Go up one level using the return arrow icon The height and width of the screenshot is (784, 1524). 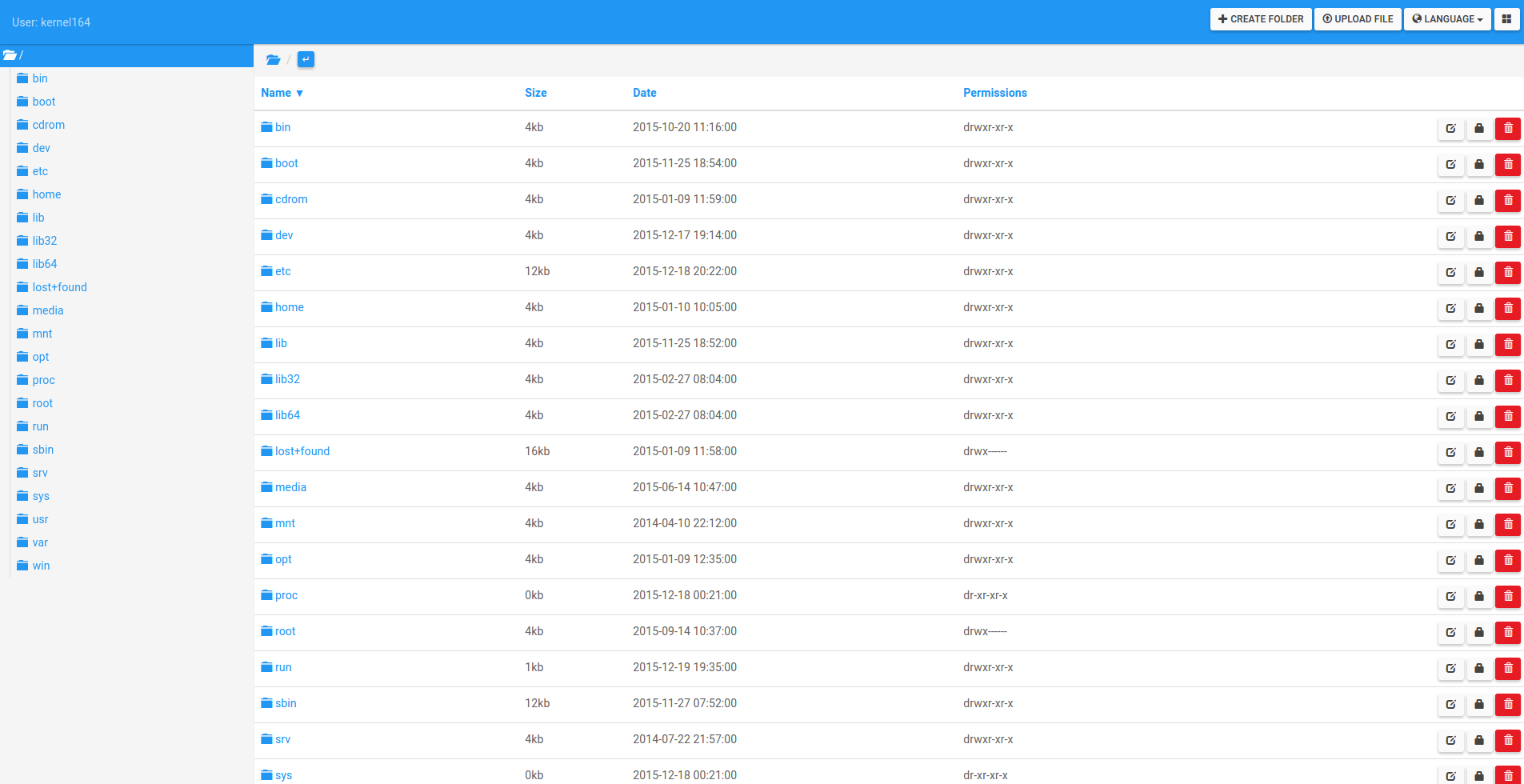(x=306, y=59)
